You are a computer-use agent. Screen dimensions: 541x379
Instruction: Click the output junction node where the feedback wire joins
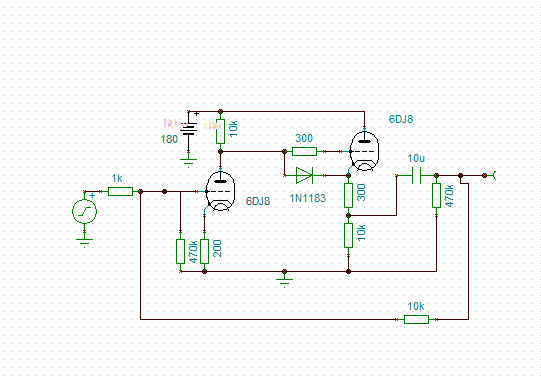pos(460,175)
